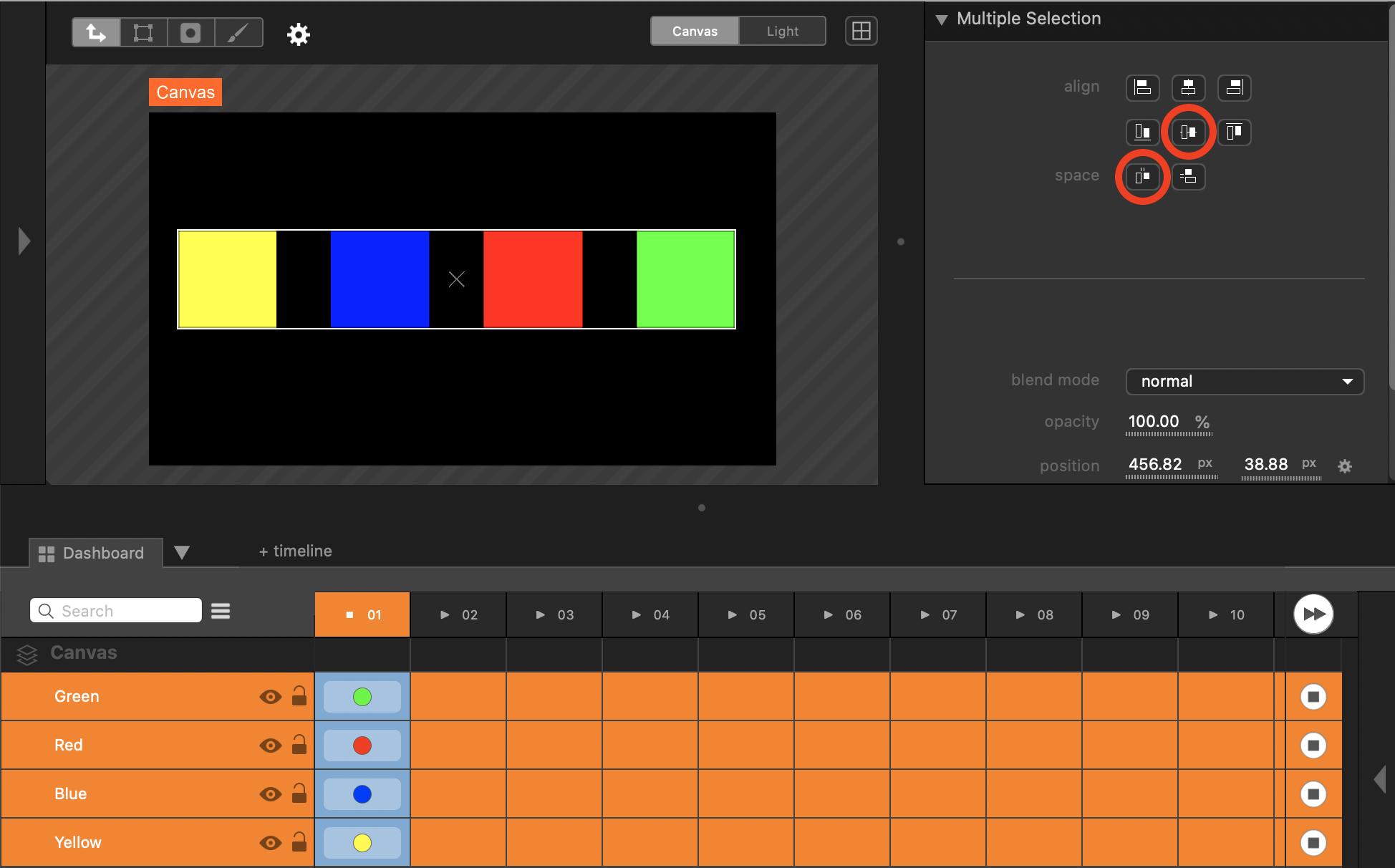Click the Blue layer color clip
Viewport: 1395px width, 868px height.
click(x=362, y=794)
